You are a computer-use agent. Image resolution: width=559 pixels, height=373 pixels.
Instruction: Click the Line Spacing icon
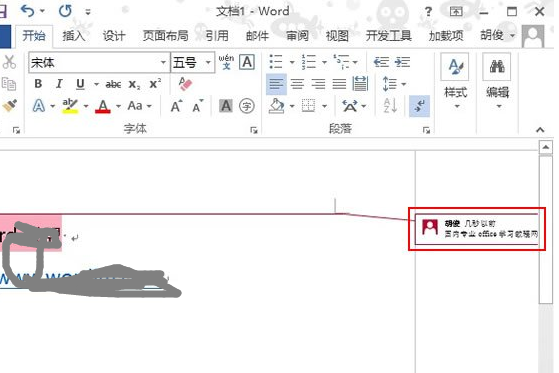[389, 84]
